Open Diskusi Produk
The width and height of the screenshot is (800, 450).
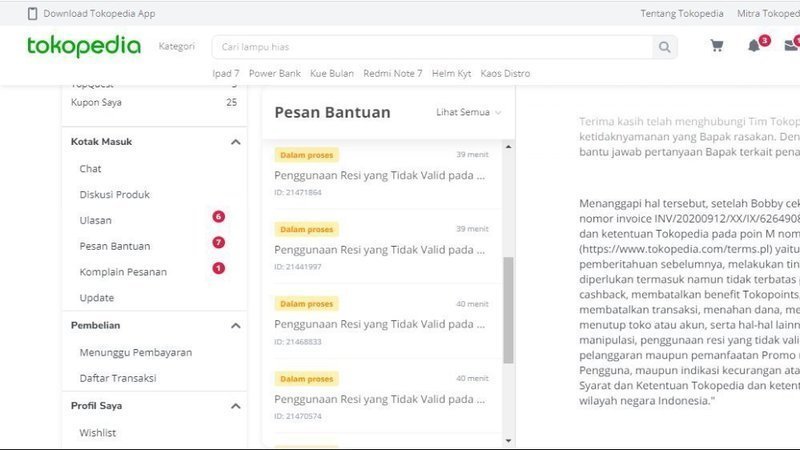tap(115, 194)
